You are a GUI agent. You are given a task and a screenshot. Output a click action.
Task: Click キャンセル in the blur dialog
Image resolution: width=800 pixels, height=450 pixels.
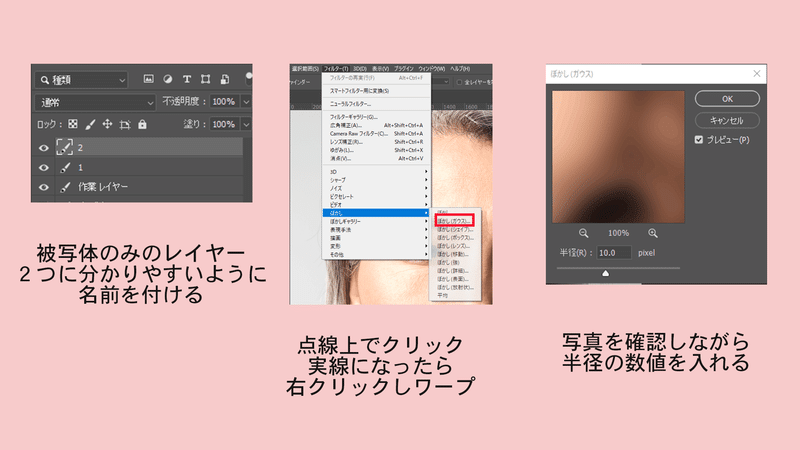coord(727,120)
